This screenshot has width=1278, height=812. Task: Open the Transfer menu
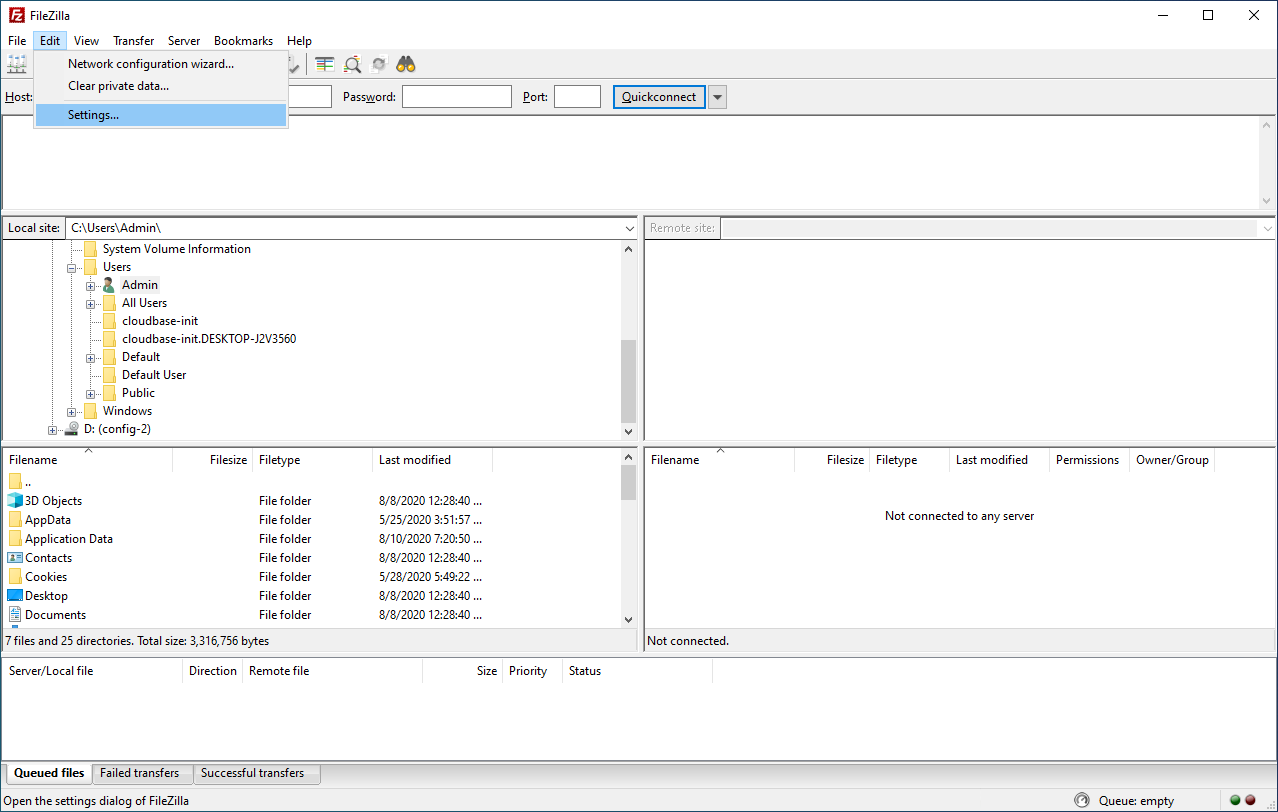pos(133,41)
